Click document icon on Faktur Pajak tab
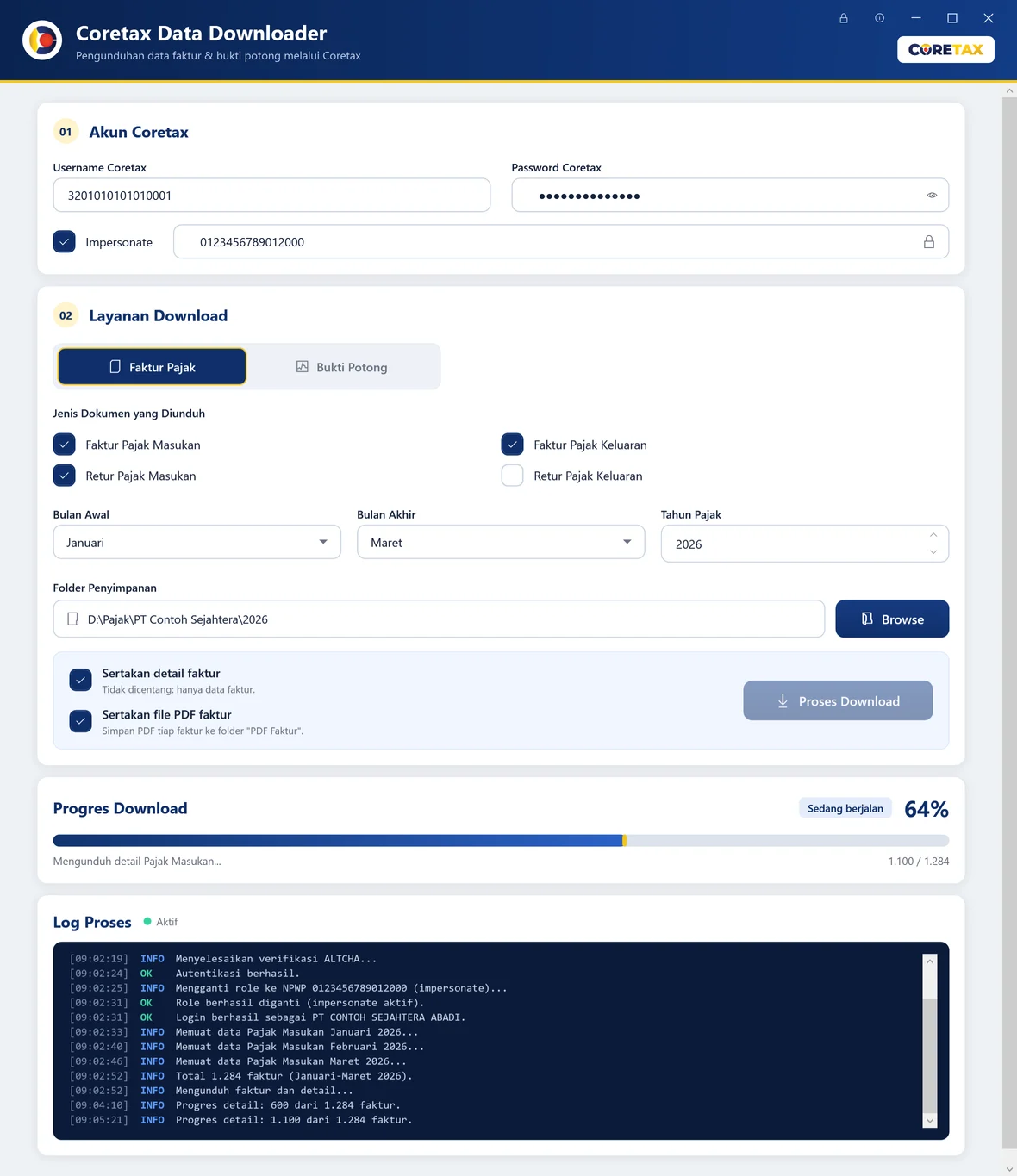 115,367
